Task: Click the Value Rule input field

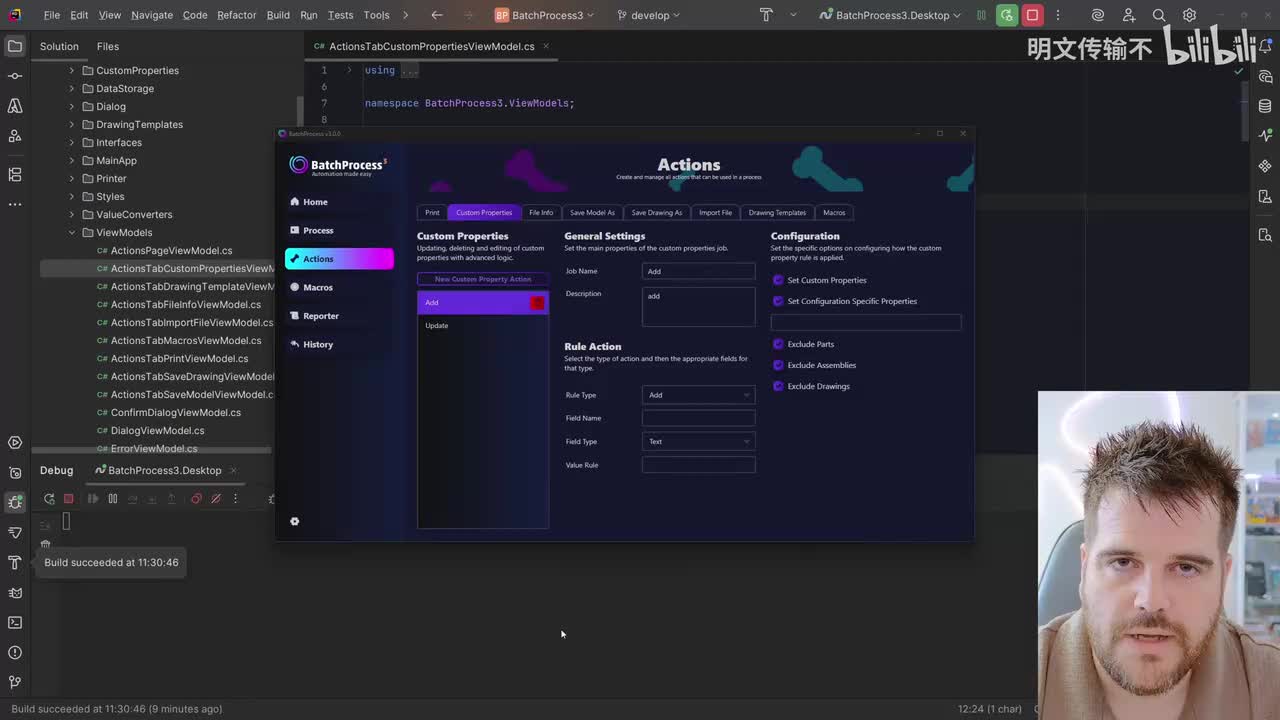Action: click(x=698, y=465)
